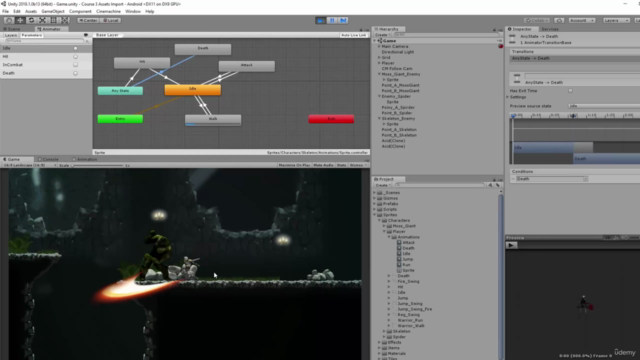640x360 pixels.
Task: Play the transition in the Preview panel
Action: coord(511,245)
